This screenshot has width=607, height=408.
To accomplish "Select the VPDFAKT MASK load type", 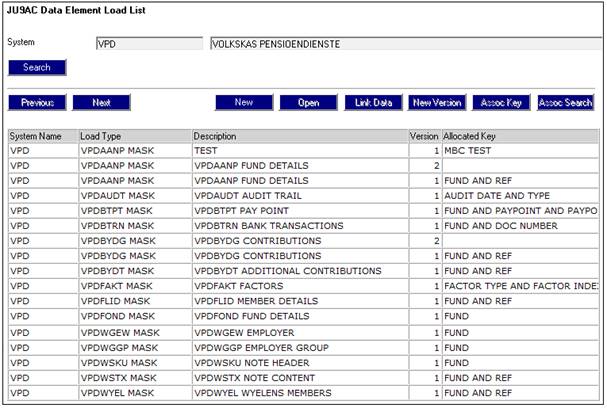I will (x=135, y=286).
